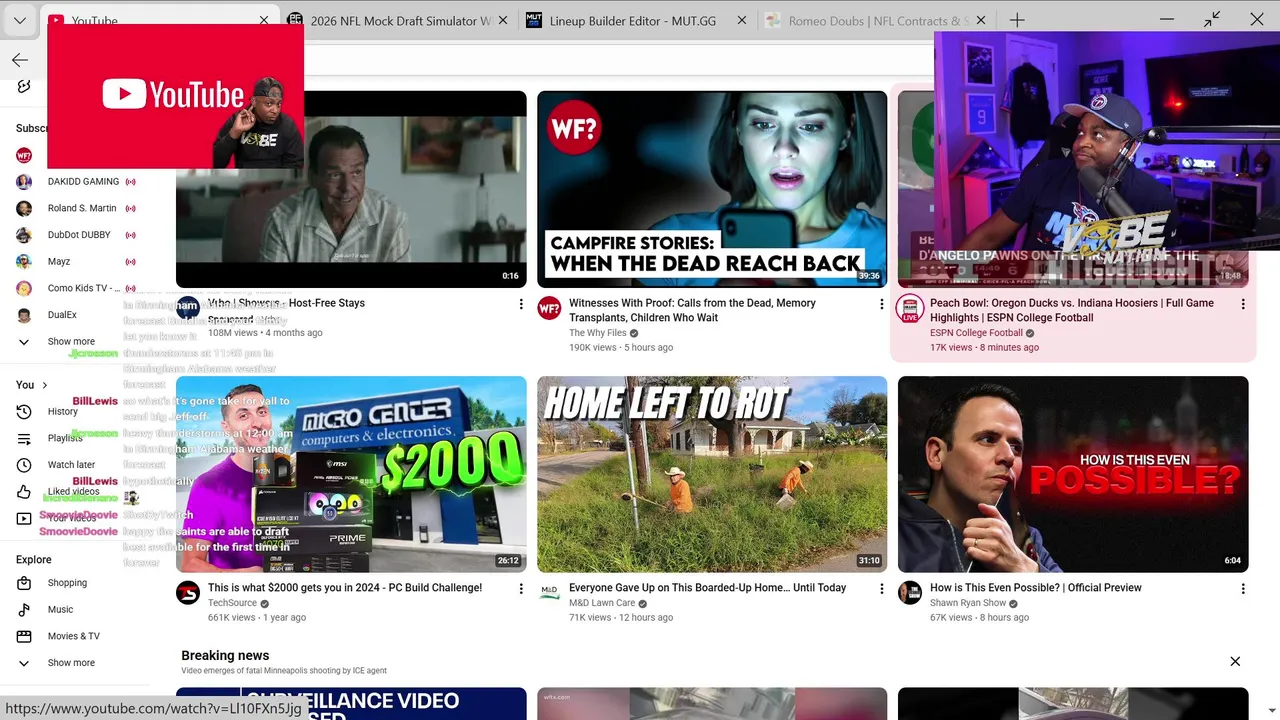The height and width of the screenshot is (720, 1280).
Task: Open Your videos icon in sidebar
Action: pos(24,518)
